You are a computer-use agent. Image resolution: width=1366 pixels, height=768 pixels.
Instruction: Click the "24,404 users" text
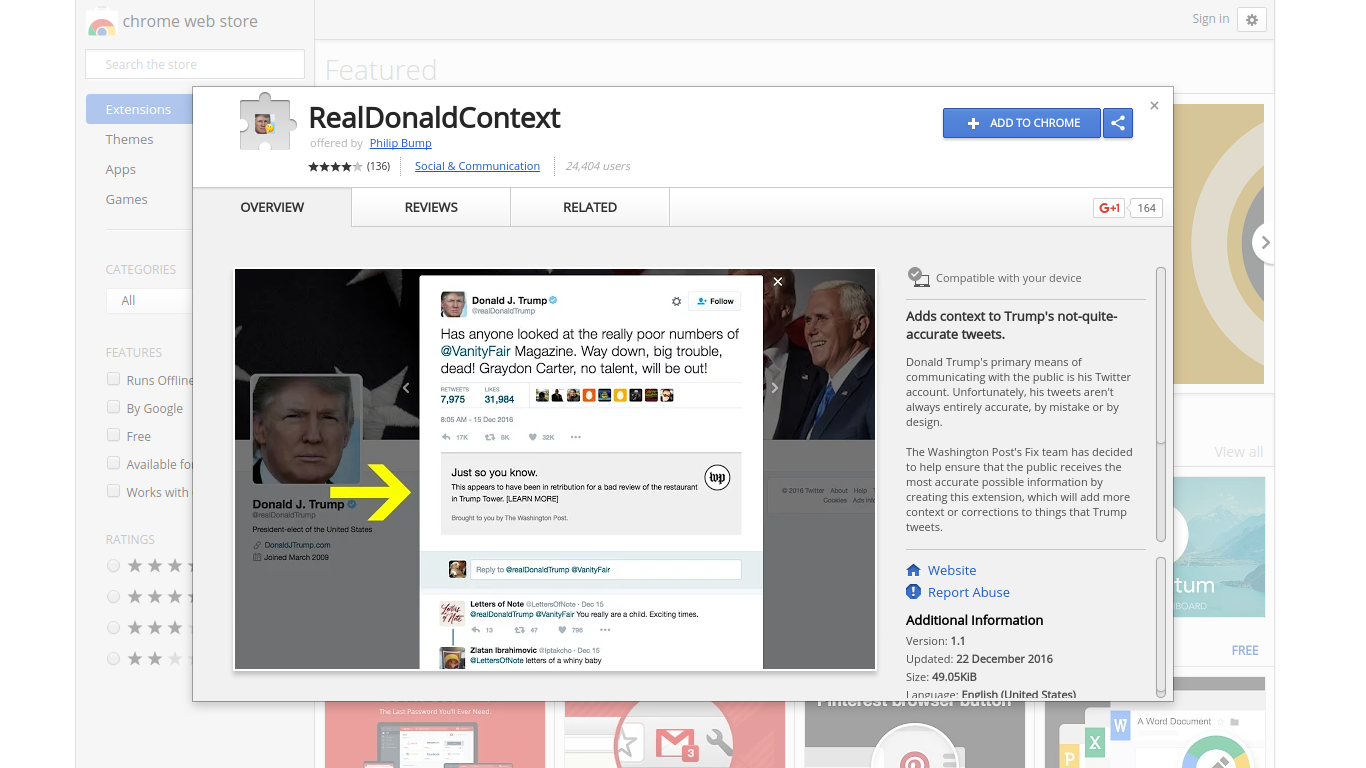[598, 166]
